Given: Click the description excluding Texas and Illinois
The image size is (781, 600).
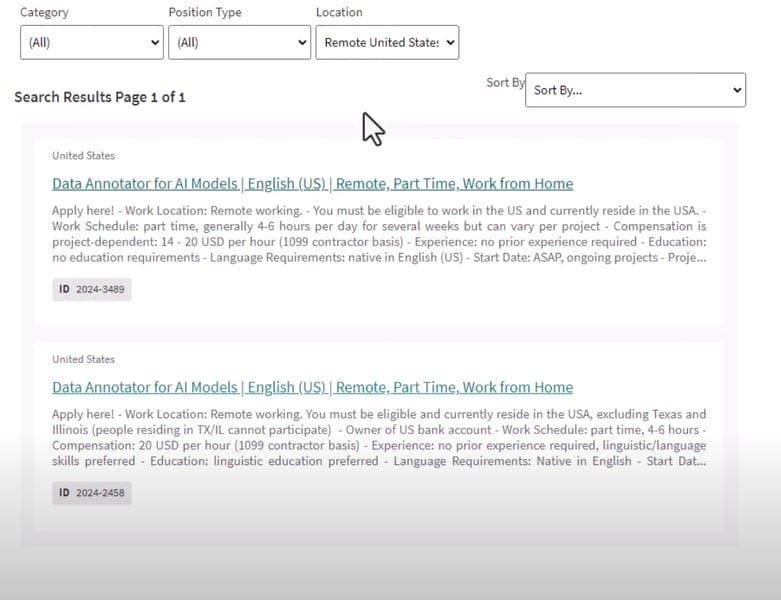Looking at the screenshot, I should pyautogui.click(x=379, y=438).
